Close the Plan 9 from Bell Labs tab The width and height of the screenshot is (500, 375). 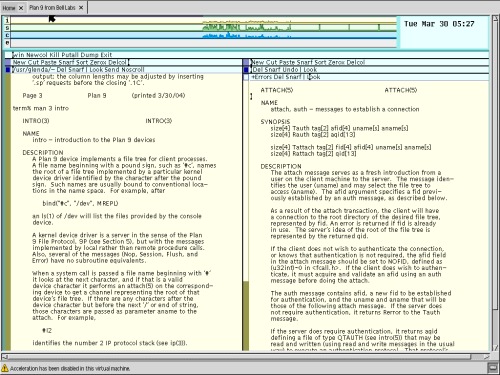[81, 8]
